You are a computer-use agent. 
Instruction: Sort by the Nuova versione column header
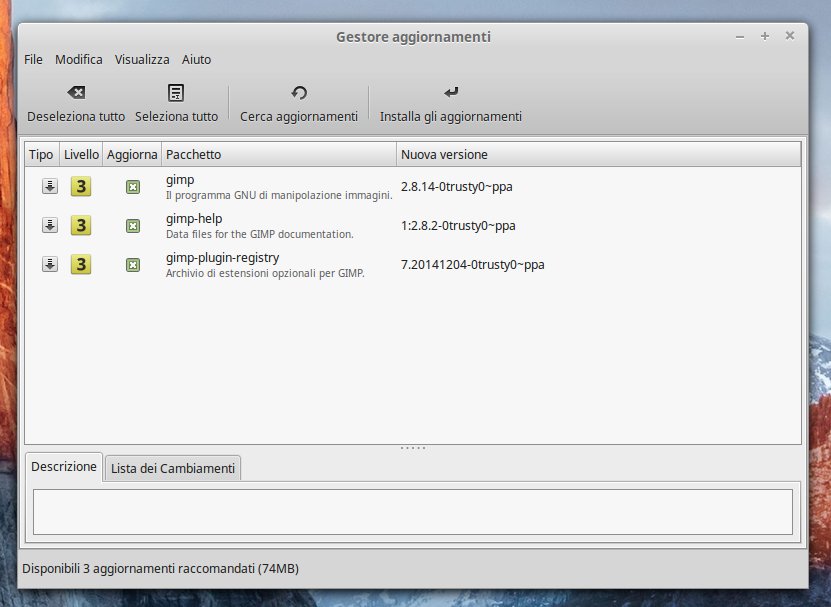[x=598, y=154]
